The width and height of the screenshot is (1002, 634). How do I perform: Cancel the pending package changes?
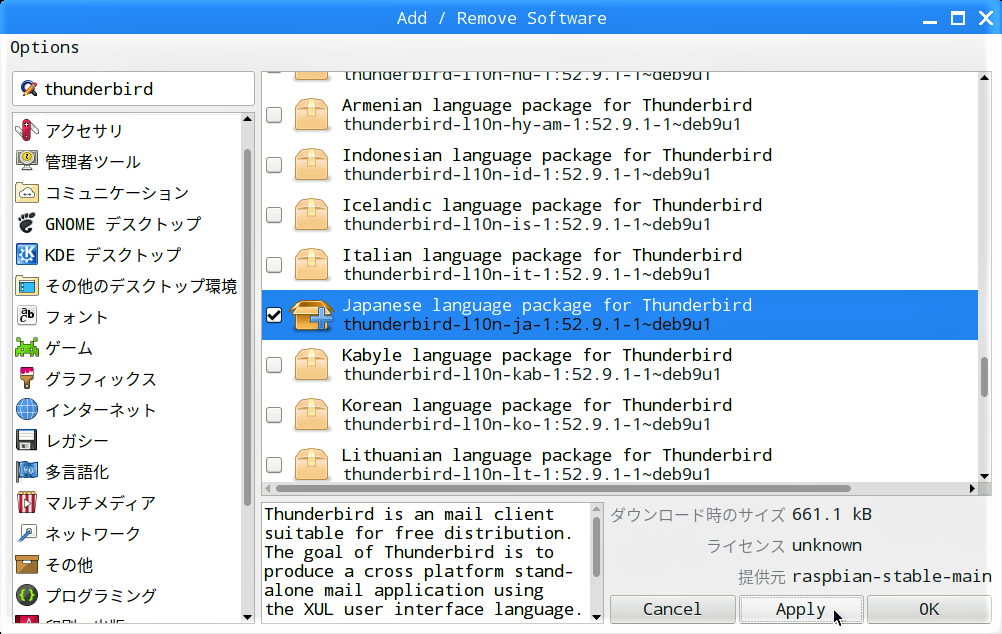[x=672, y=609]
